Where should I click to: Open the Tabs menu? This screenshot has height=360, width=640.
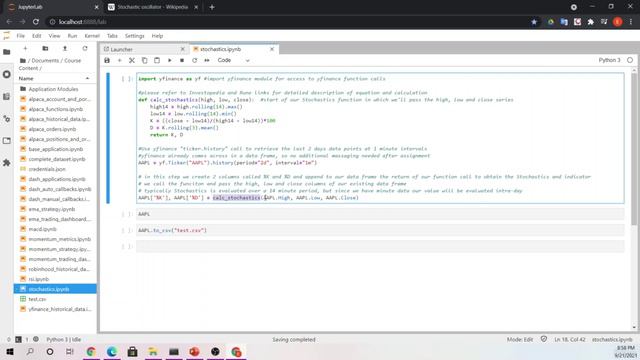112,36
